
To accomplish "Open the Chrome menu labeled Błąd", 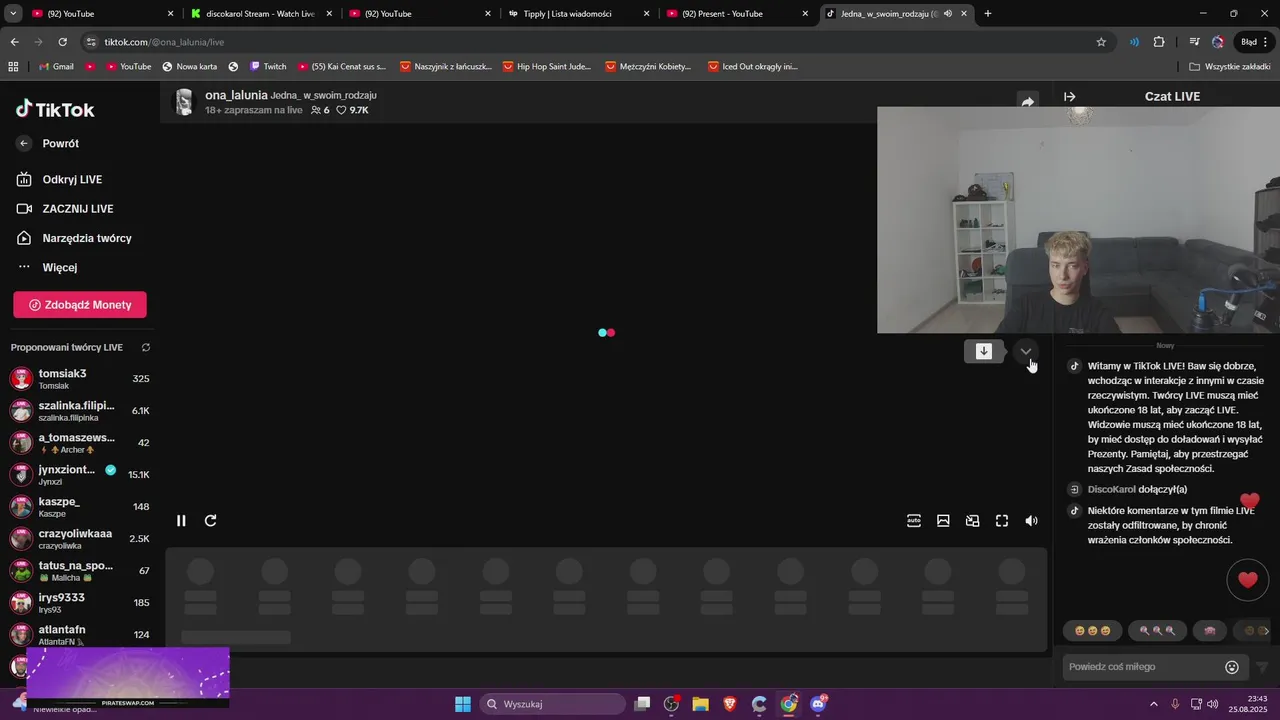I will [1255, 42].
